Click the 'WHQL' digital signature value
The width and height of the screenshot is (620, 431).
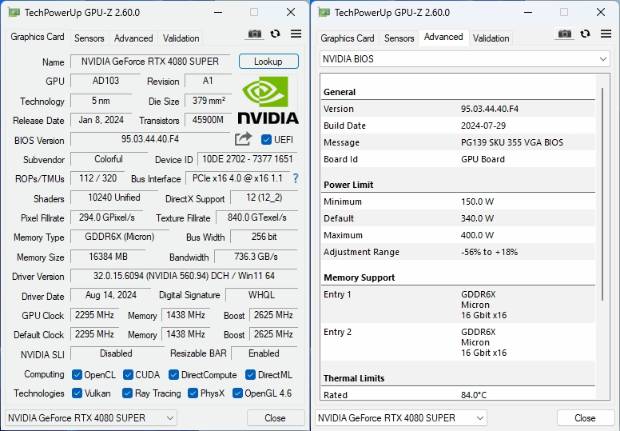(261, 295)
